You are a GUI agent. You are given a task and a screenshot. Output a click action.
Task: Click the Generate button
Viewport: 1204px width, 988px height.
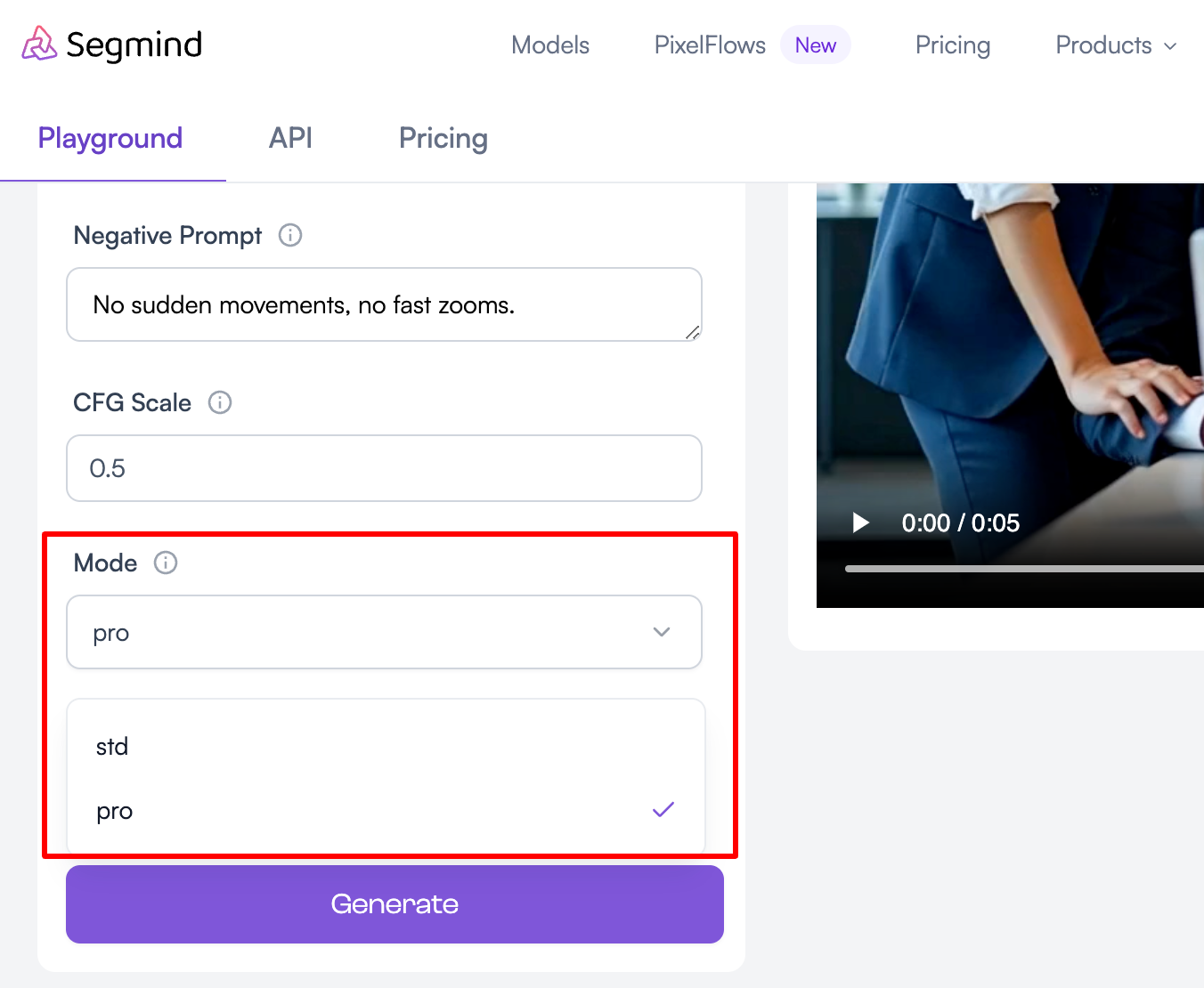coord(395,904)
